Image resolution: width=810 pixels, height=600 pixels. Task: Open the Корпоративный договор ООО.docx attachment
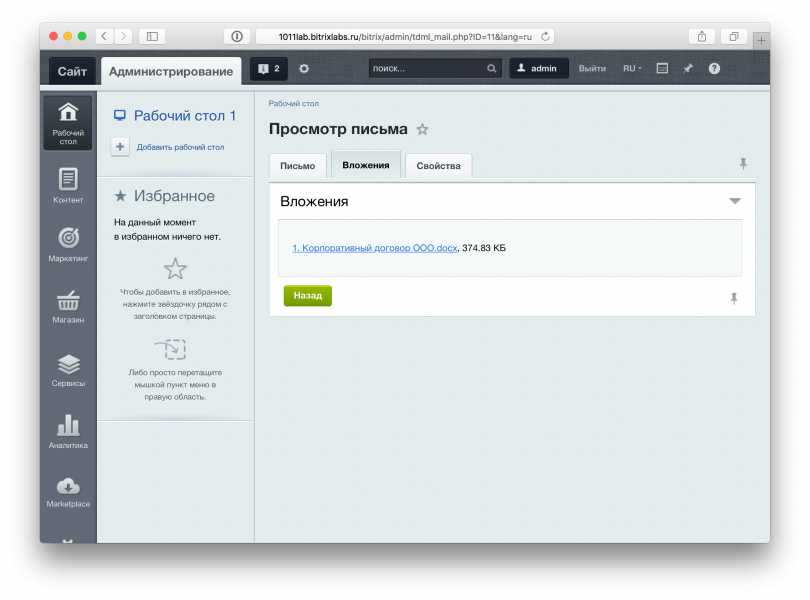[374, 248]
